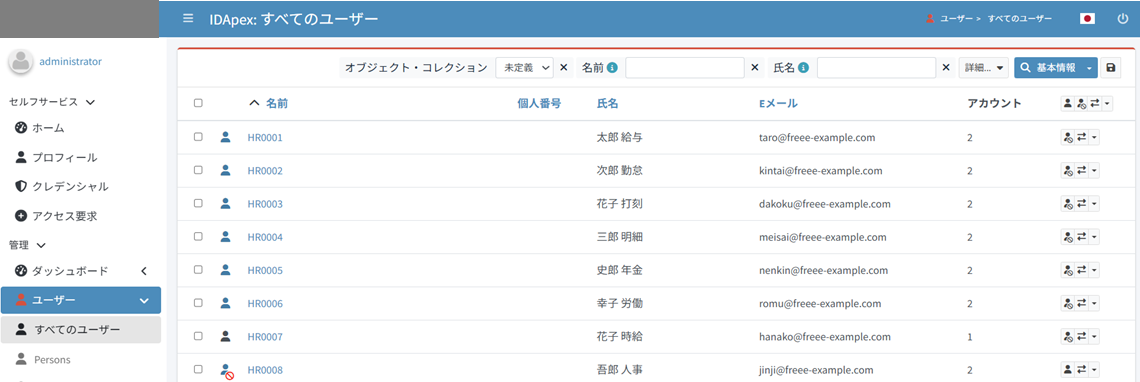This screenshot has height=382, width=1140.
Task: Click the administrator username link
Action: pos(71,62)
